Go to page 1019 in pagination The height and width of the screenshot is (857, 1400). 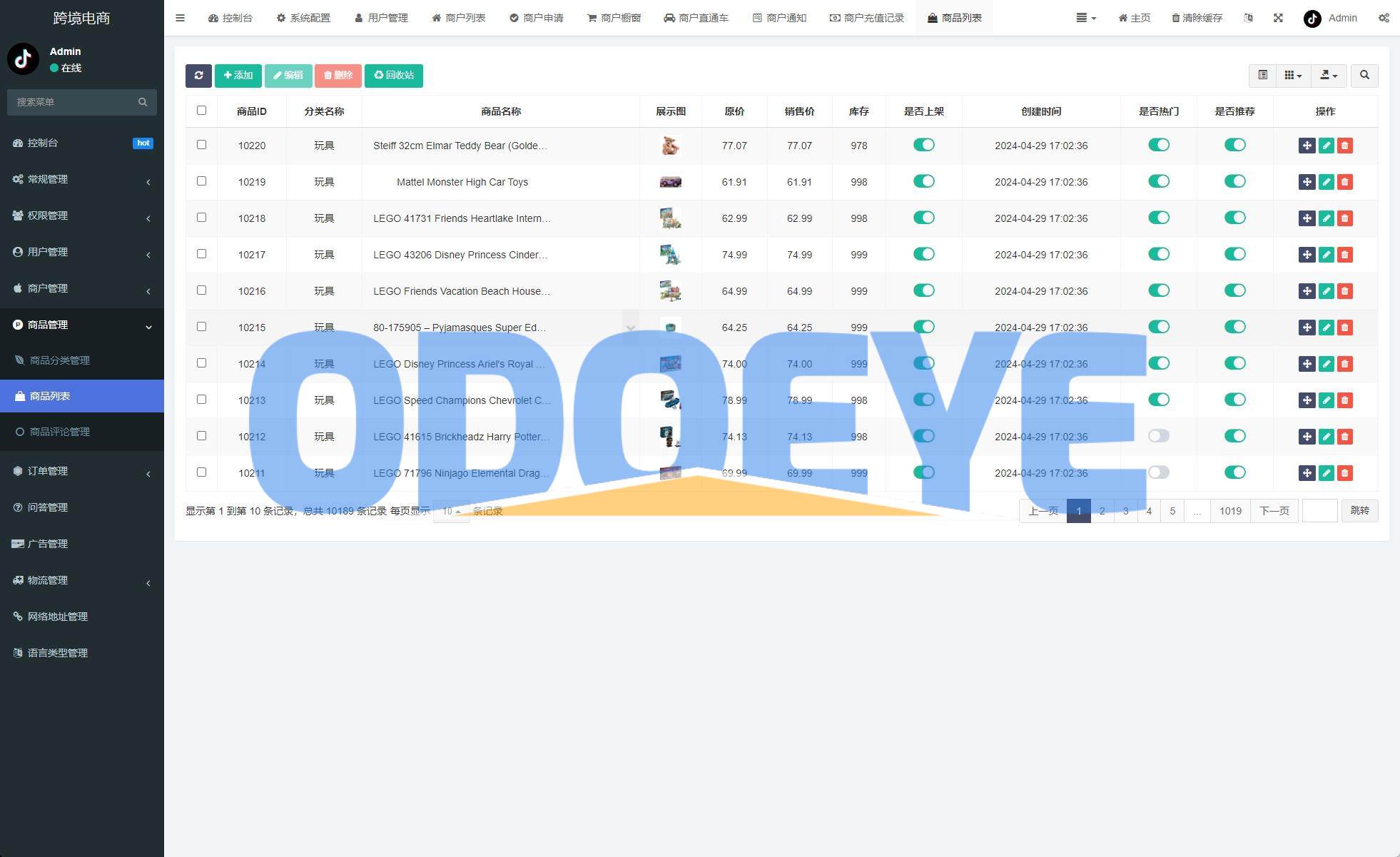[x=1230, y=511]
